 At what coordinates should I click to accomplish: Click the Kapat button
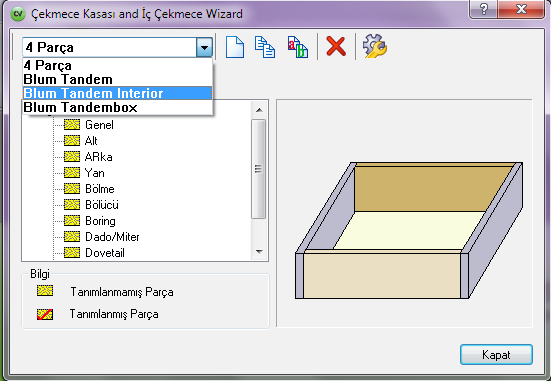pyautogui.click(x=496, y=355)
